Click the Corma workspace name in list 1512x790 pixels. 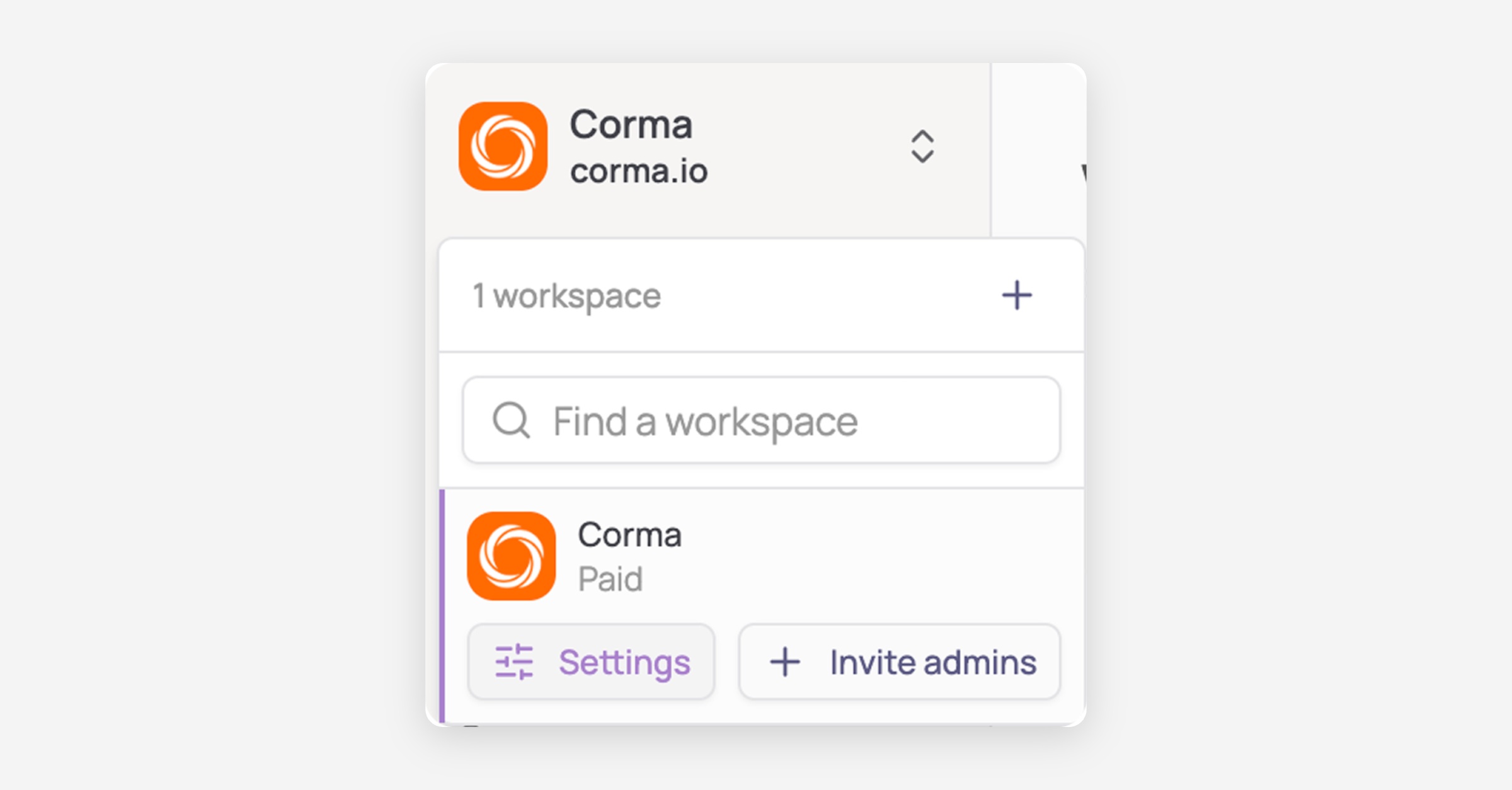click(x=629, y=535)
